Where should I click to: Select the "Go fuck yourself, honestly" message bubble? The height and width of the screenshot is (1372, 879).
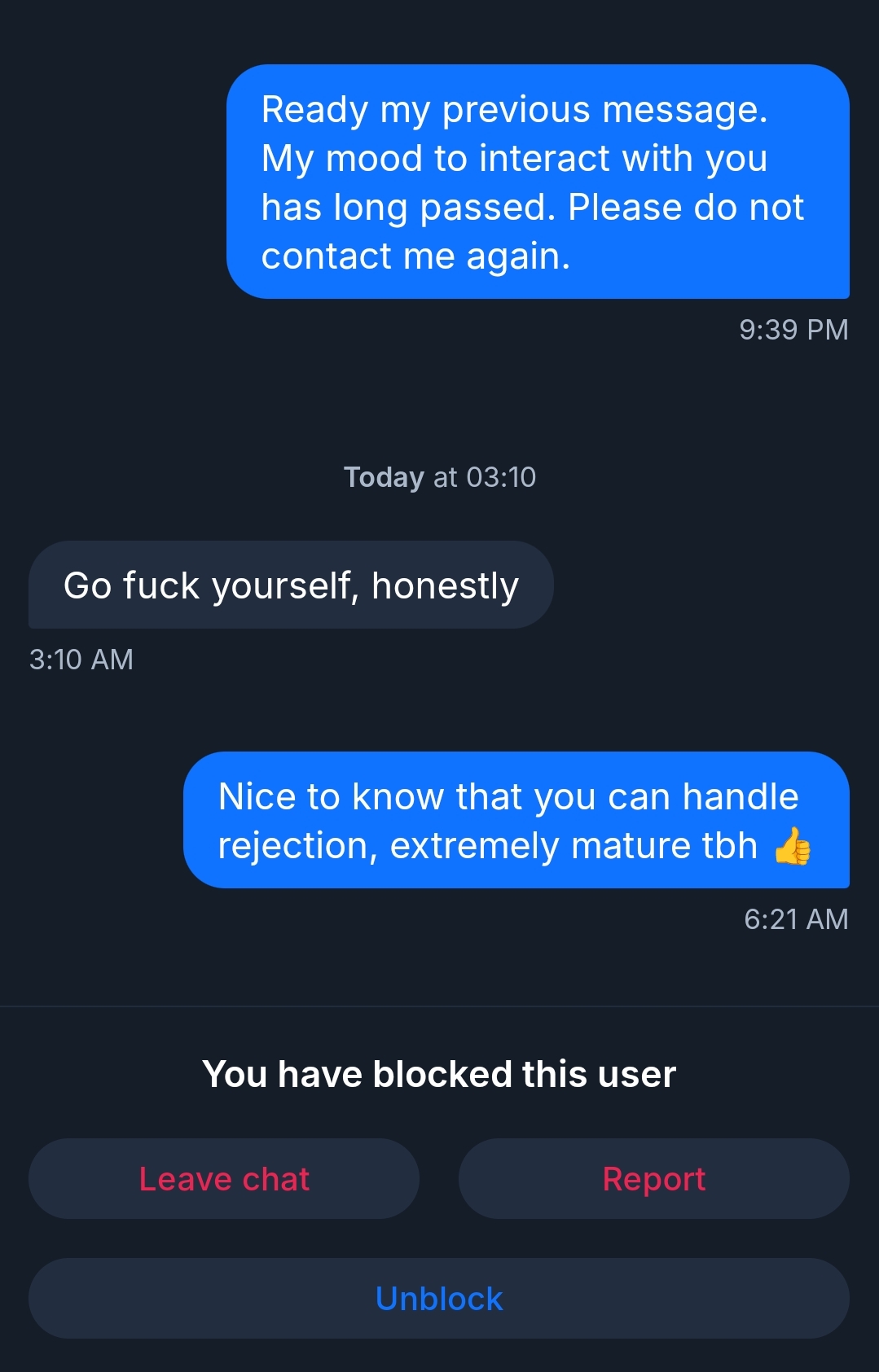click(x=291, y=585)
